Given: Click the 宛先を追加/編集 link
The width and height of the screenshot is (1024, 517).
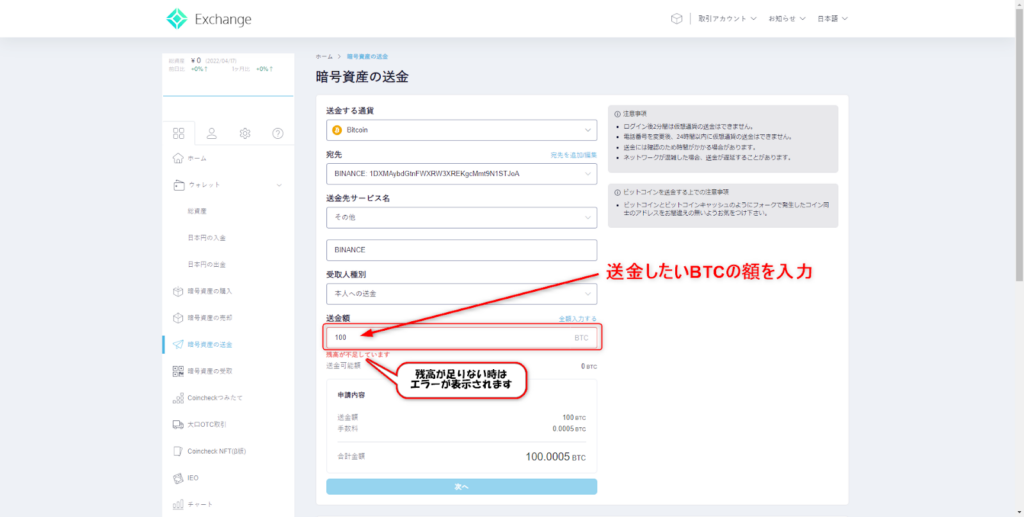Looking at the screenshot, I should (573, 155).
